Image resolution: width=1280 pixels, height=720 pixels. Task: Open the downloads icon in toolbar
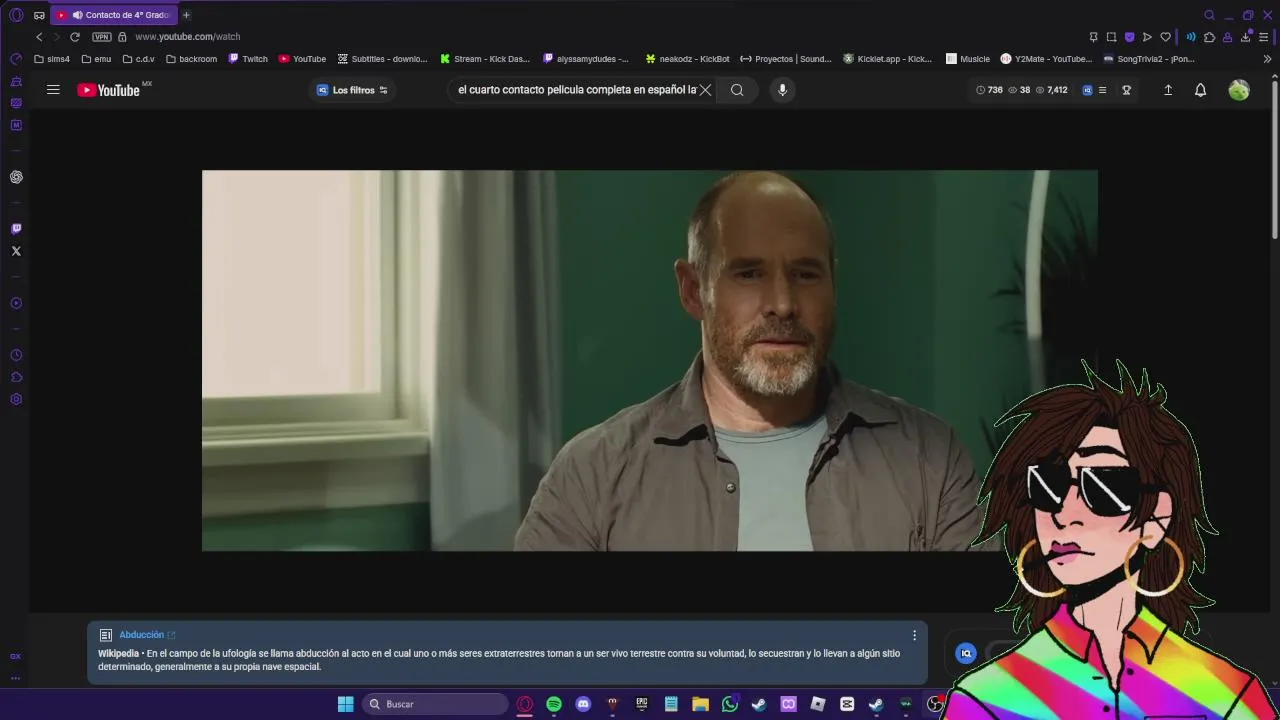[x=1246, y=37]
